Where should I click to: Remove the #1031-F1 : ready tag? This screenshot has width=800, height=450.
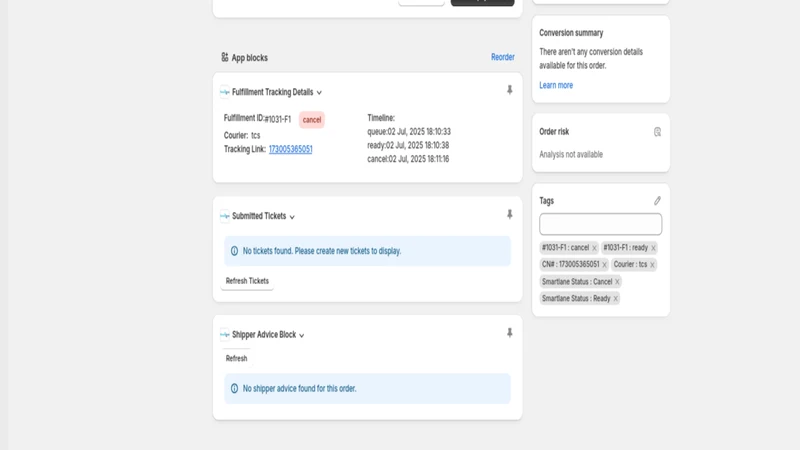[x=653, y=248]
